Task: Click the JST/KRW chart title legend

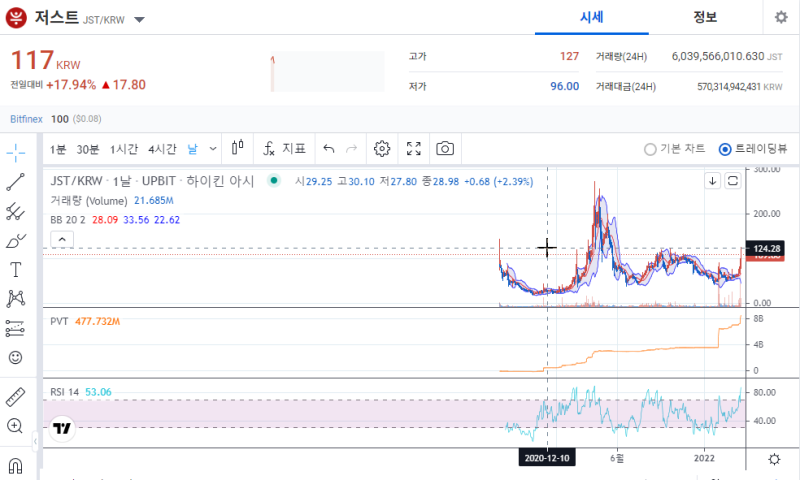Action: tap(152, 181)
